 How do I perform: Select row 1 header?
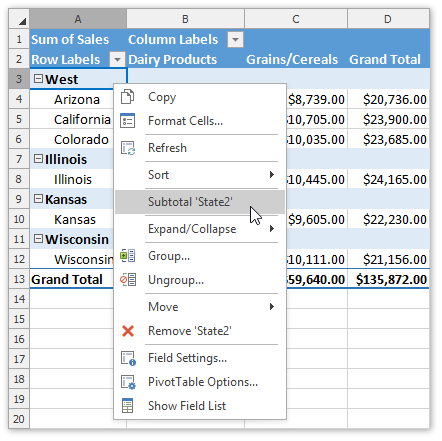(x=19, y=39)
